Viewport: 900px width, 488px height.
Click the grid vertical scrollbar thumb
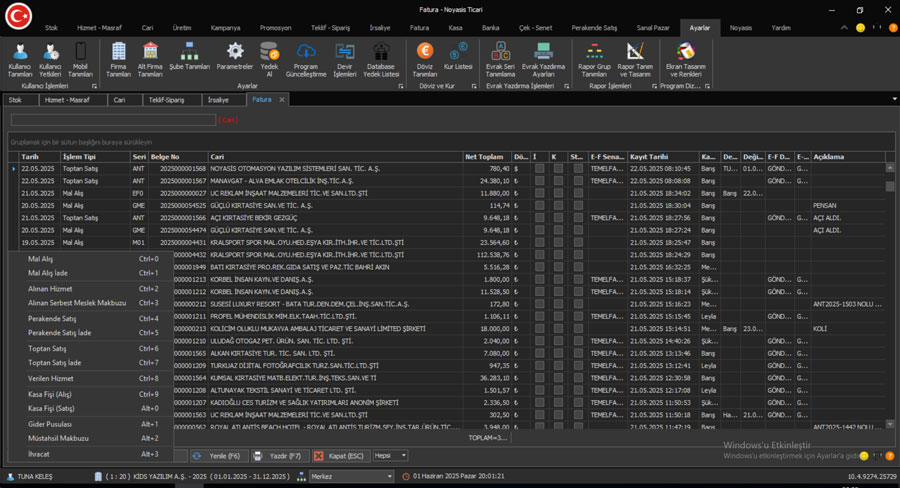[x=890, y=186]
